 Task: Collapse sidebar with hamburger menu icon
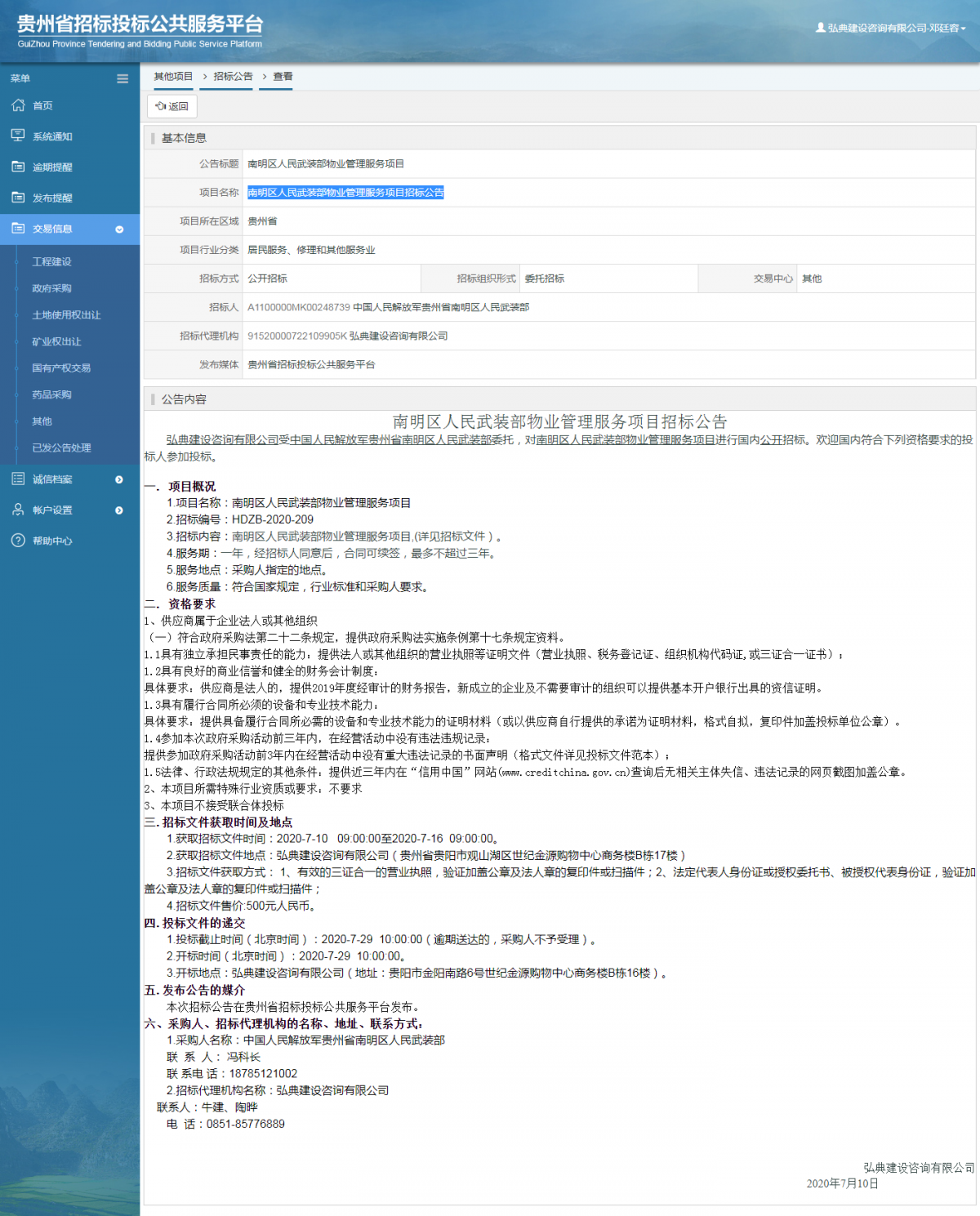coord(122,78)
